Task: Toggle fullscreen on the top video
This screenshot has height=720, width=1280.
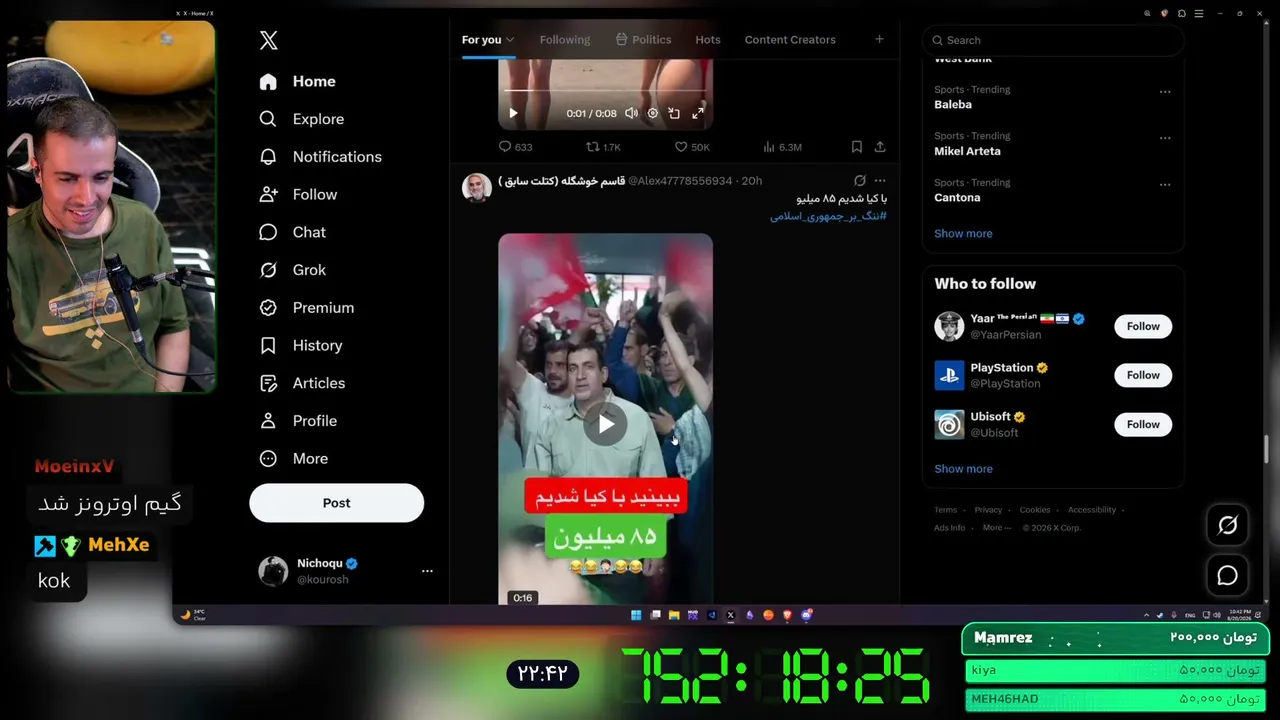Action: pos(698,113)
